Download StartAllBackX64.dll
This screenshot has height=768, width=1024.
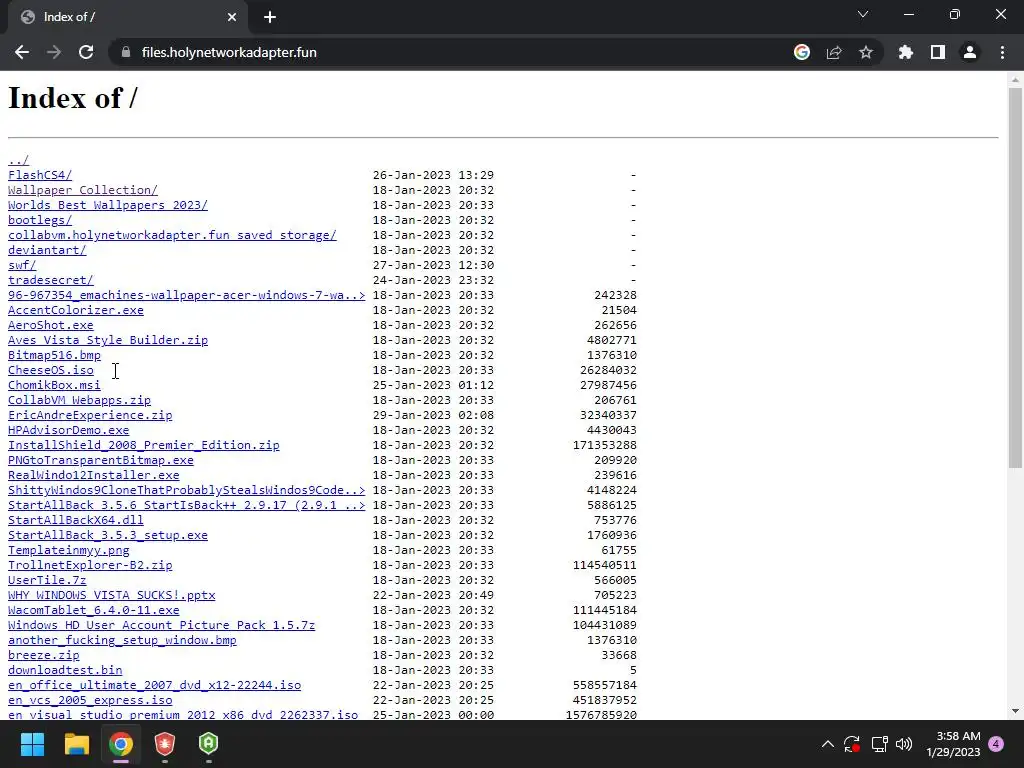coord(76,520)
